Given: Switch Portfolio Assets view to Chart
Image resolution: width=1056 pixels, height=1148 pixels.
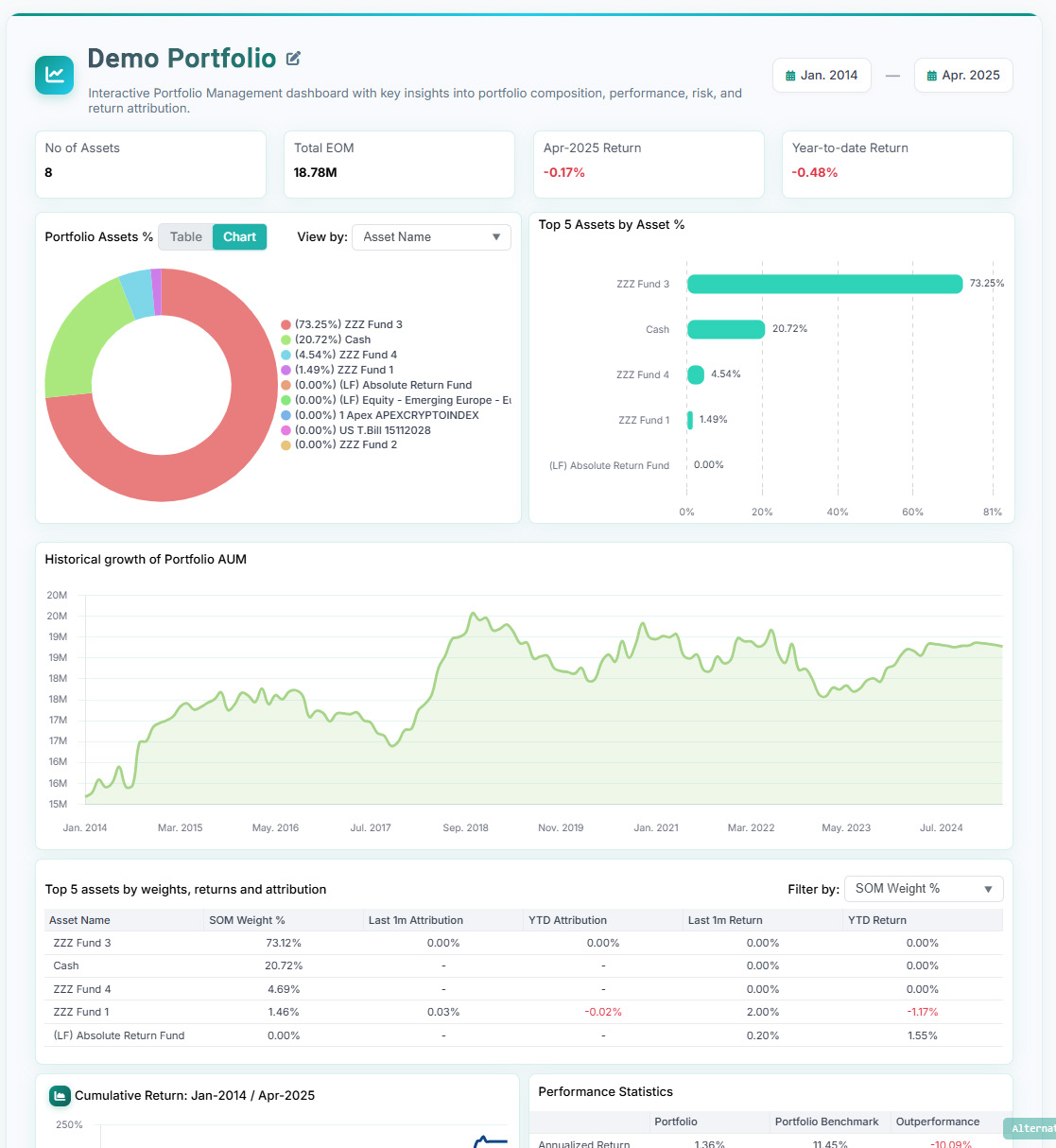Looking at the screenshot, I should (x=239, y=237).
